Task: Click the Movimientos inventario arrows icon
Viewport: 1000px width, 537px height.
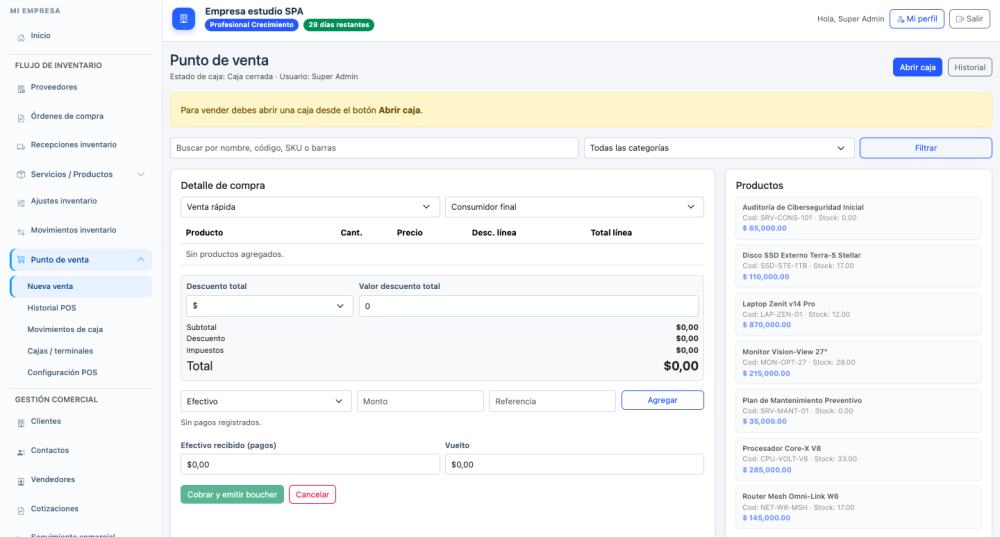Action: click(x=21, y=231)
